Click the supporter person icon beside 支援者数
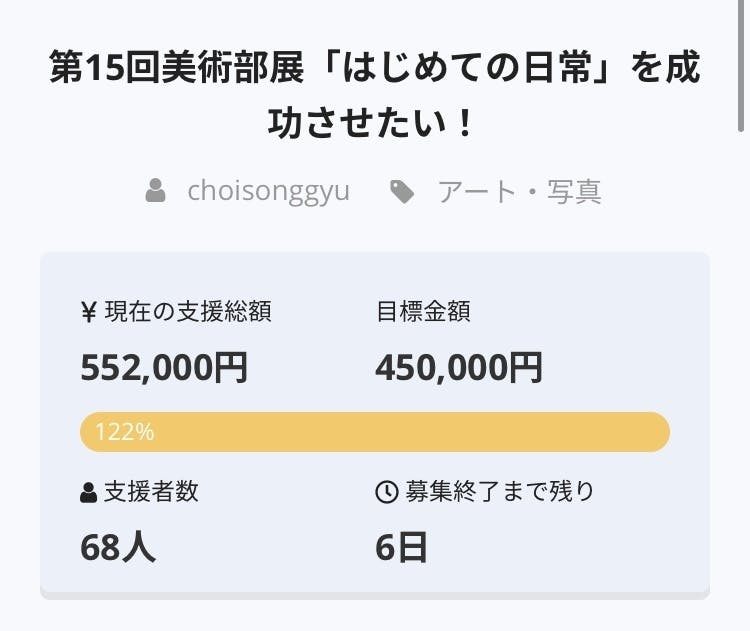This screenshot has width=750, height=631. click(88, 492)
